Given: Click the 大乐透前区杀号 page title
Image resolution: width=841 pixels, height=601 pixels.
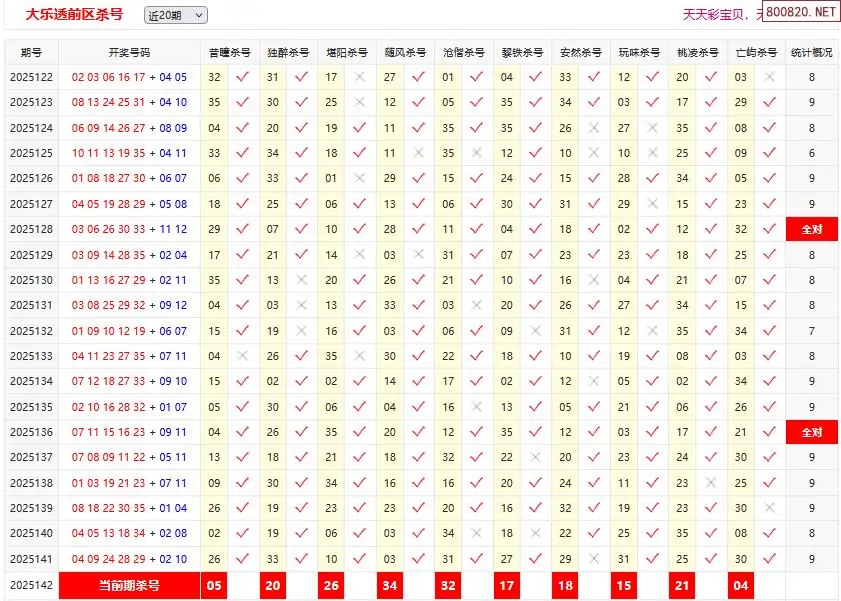Looking at the screenshot, I should coord(74,14).
